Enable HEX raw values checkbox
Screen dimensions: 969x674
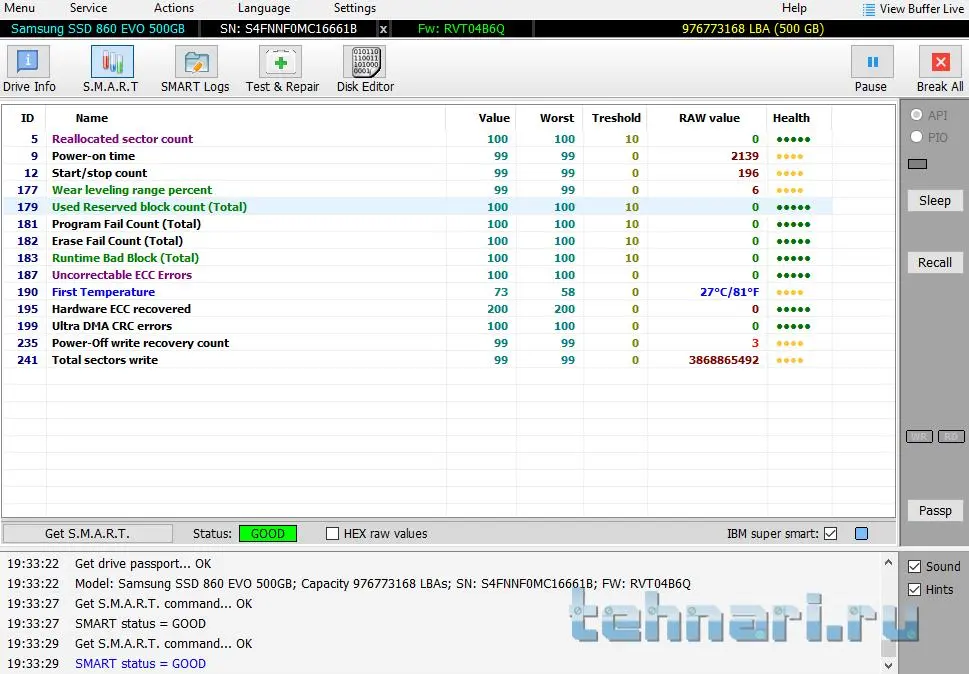coord(332,533)
